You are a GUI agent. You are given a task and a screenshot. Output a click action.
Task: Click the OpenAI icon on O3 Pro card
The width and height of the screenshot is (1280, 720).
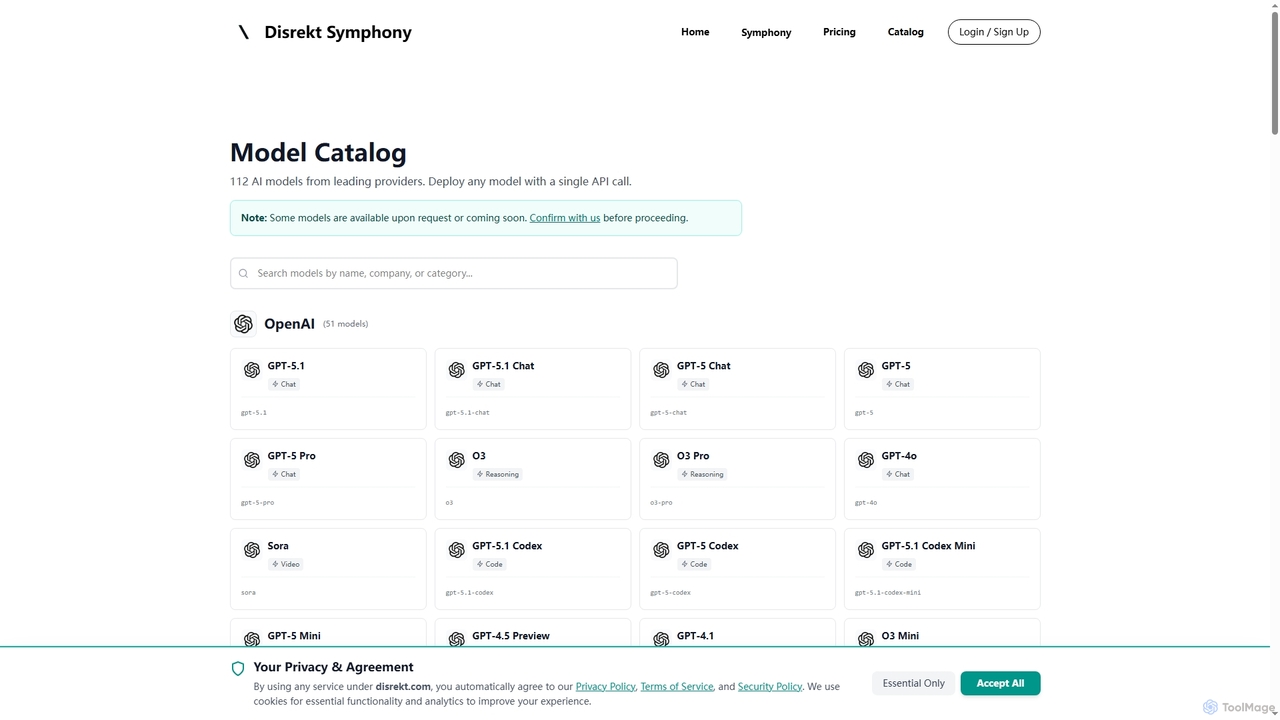(661, 460)
